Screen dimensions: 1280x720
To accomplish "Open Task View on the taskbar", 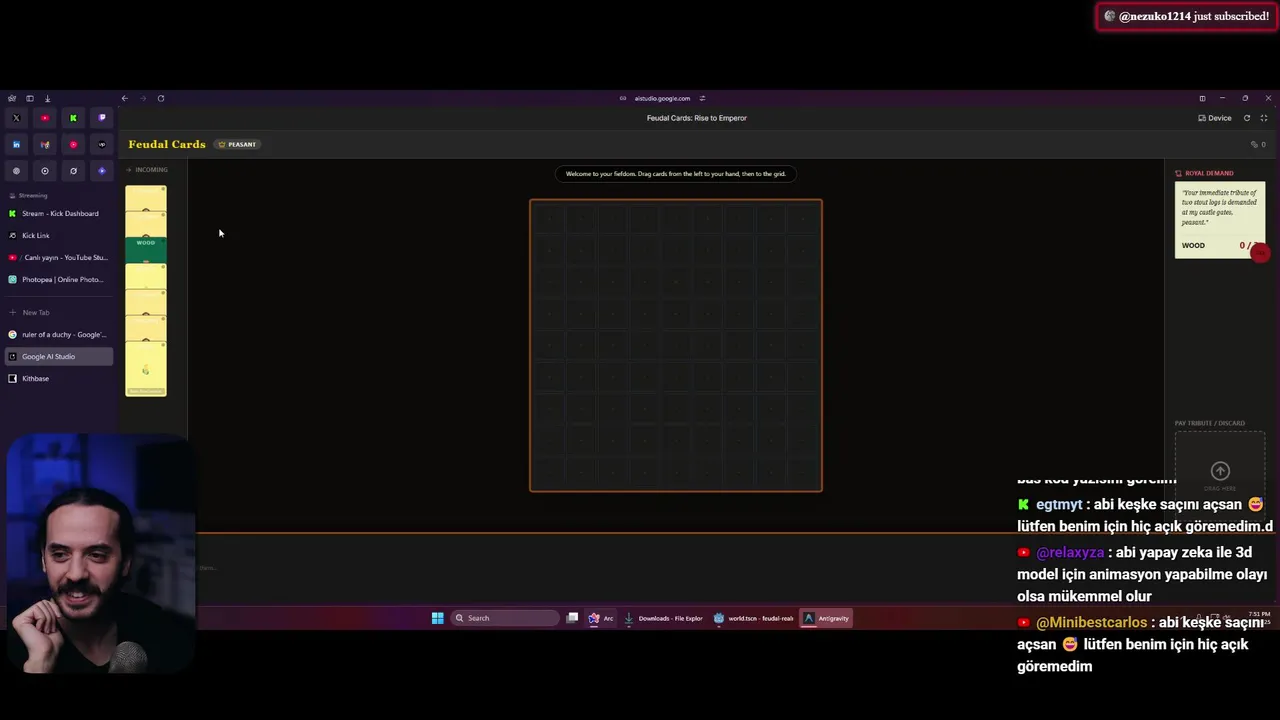I will [x=572, y=618].
